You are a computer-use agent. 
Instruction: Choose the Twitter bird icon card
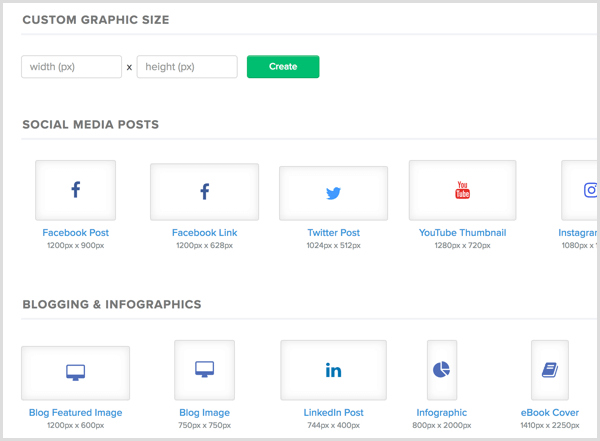(x=333, y=193)
